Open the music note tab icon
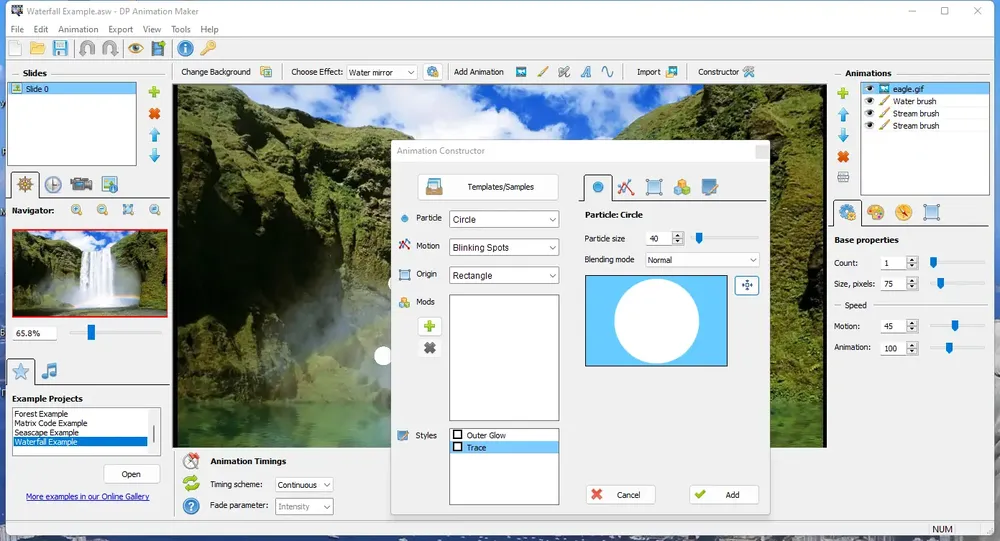Screen dimensions: 1000x541 click(x=49, y=371)
